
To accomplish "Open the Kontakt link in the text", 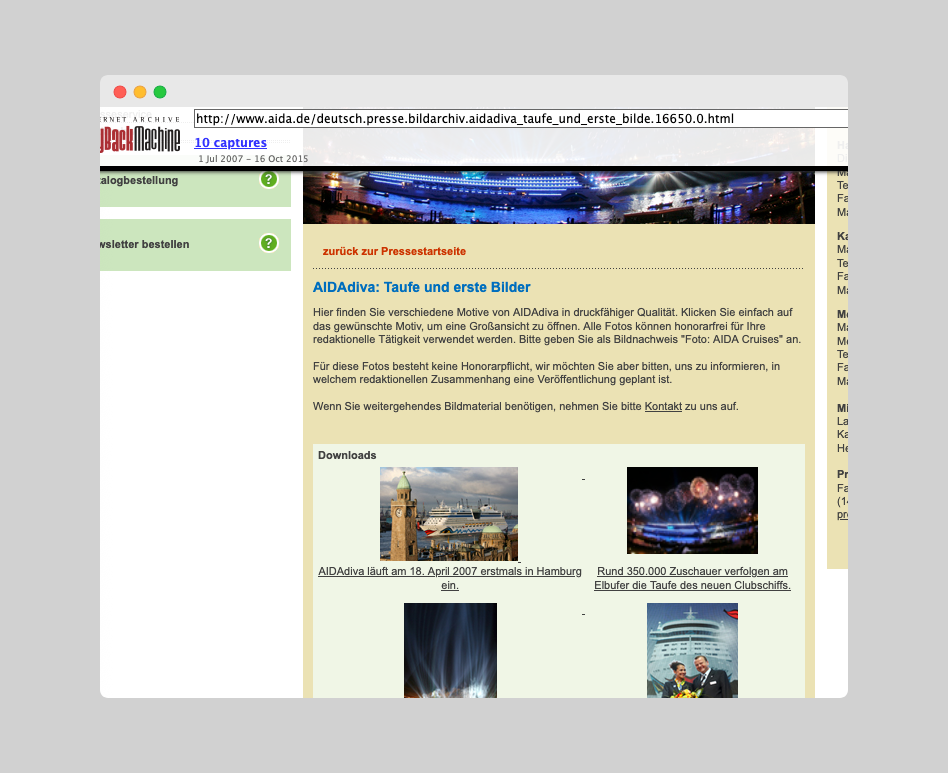I will click(663, 406).
